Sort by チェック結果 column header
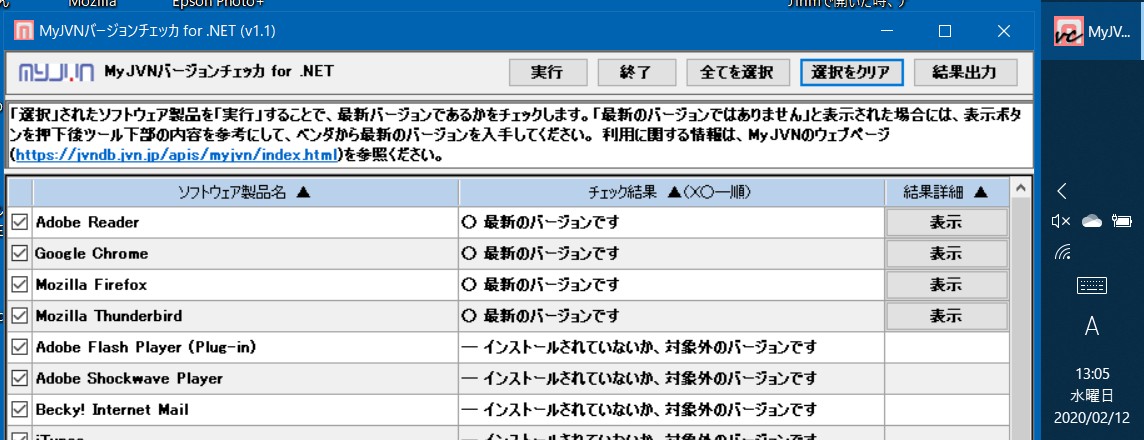This screenshot has height=440, width=1144. click(672, 193)
